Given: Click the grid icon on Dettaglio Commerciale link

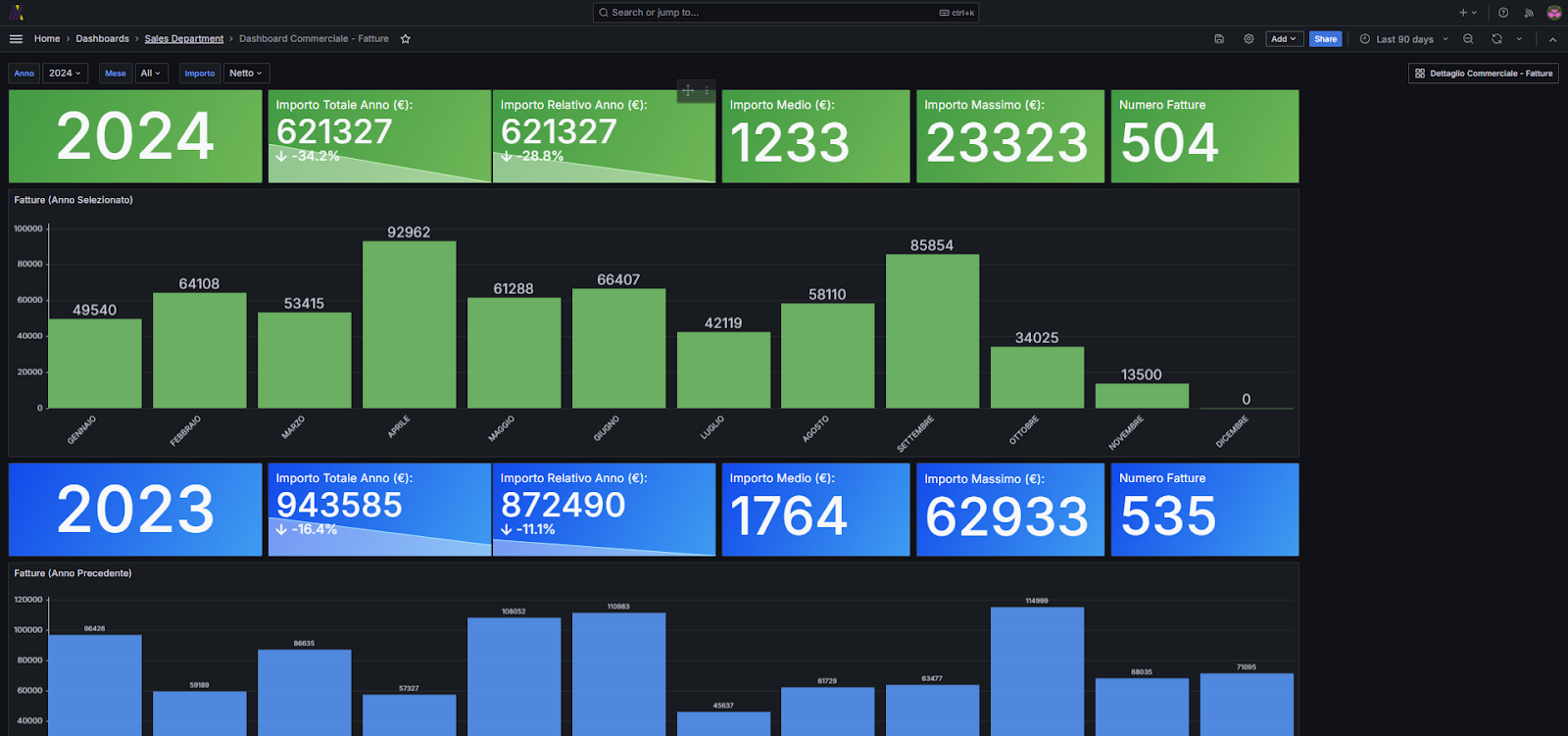Looking at the screenshot, I should 1420,74.
